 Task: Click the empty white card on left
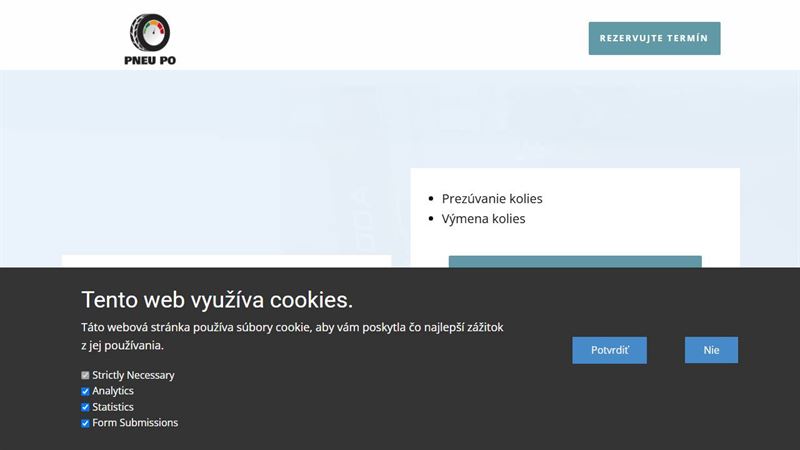(227, 261)
